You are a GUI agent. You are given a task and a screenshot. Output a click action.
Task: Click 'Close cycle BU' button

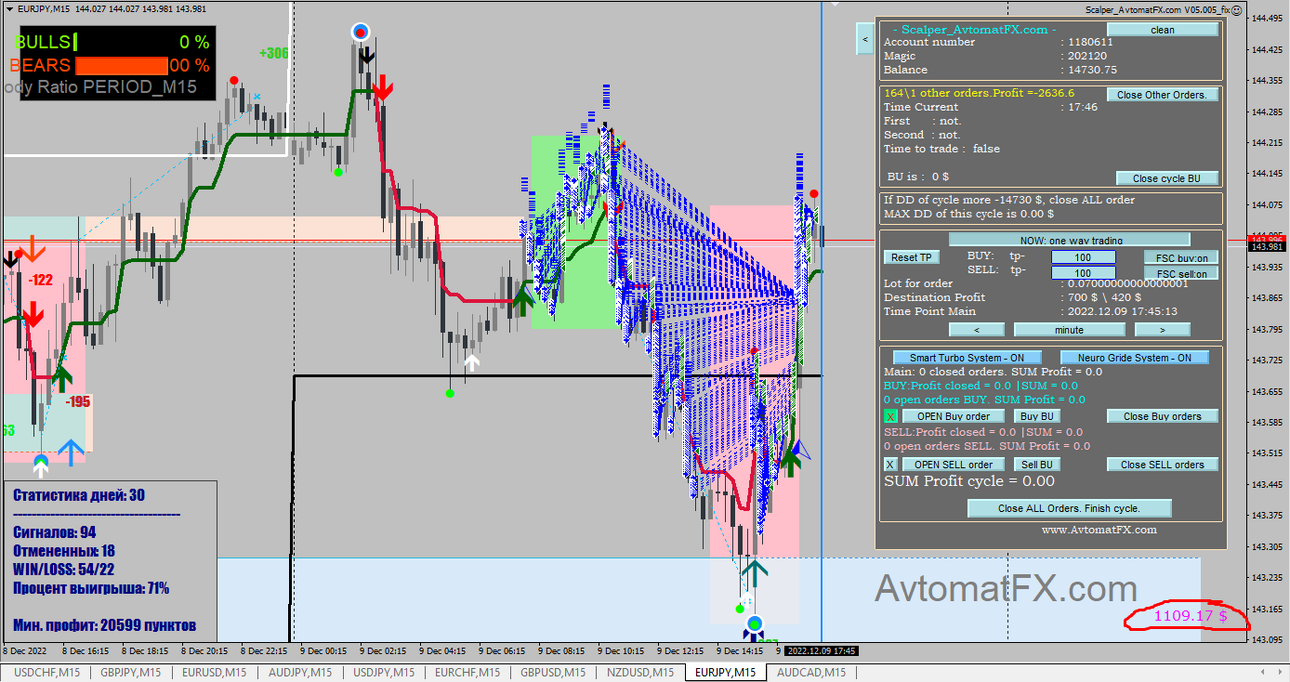pos(1167,178)
